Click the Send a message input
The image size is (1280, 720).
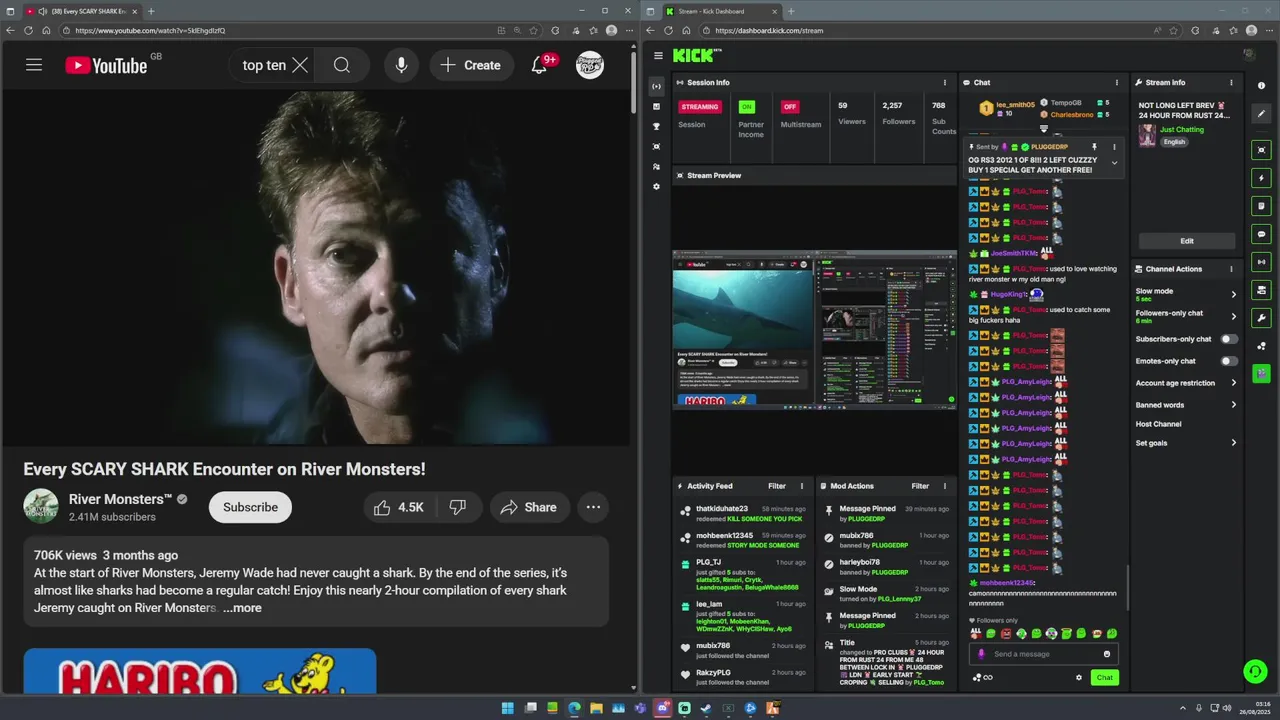pos(1043,654)
